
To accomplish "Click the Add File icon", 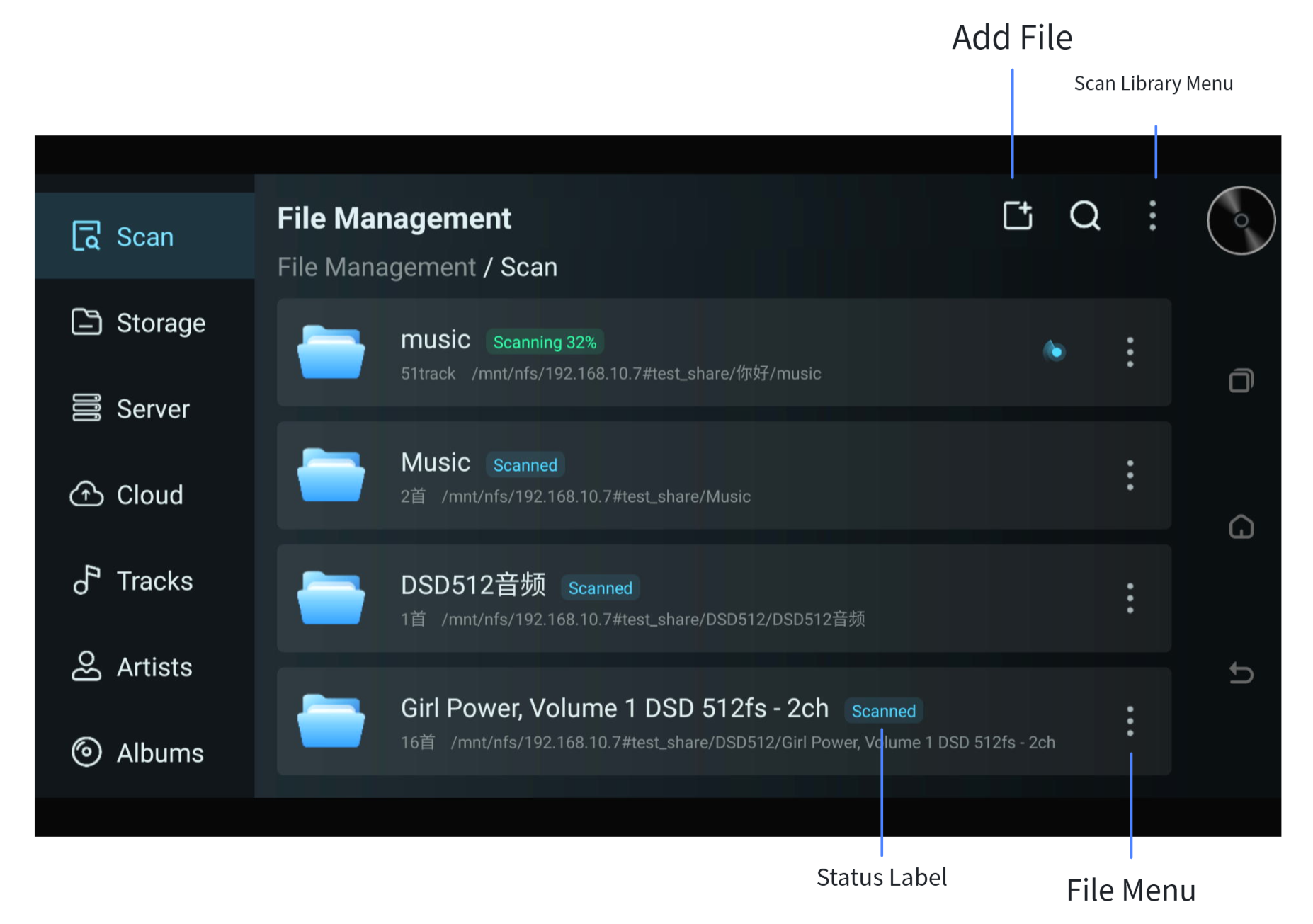I will (1018, 215).
